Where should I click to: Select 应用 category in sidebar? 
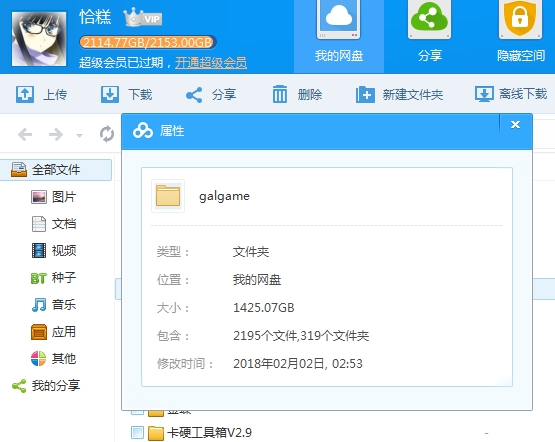tap(53, 332)
